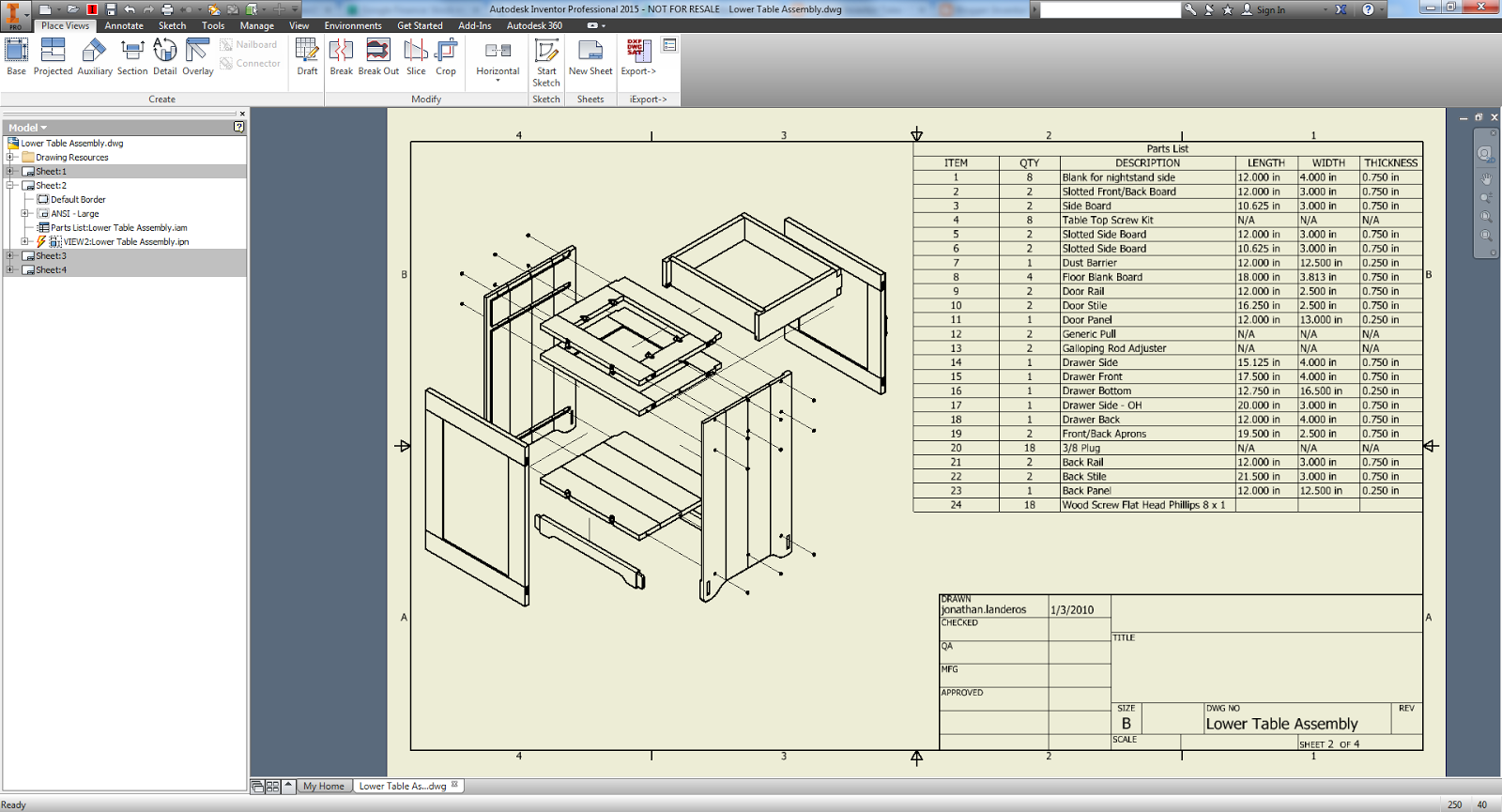Viewport: 1502px width, 812px height.
Task: Add a New Sheet
Action: point(590,57)
